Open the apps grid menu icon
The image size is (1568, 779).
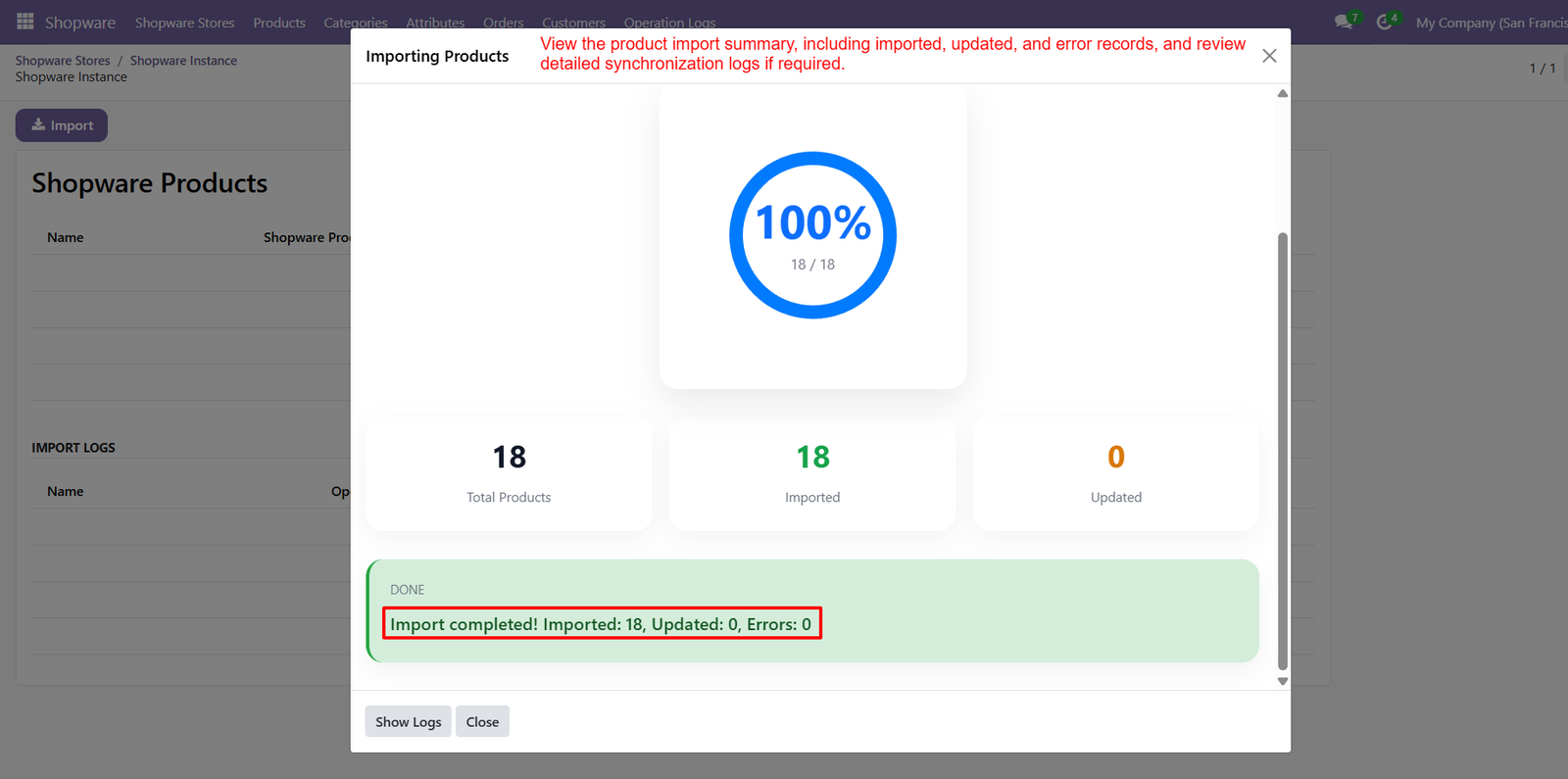25,22
